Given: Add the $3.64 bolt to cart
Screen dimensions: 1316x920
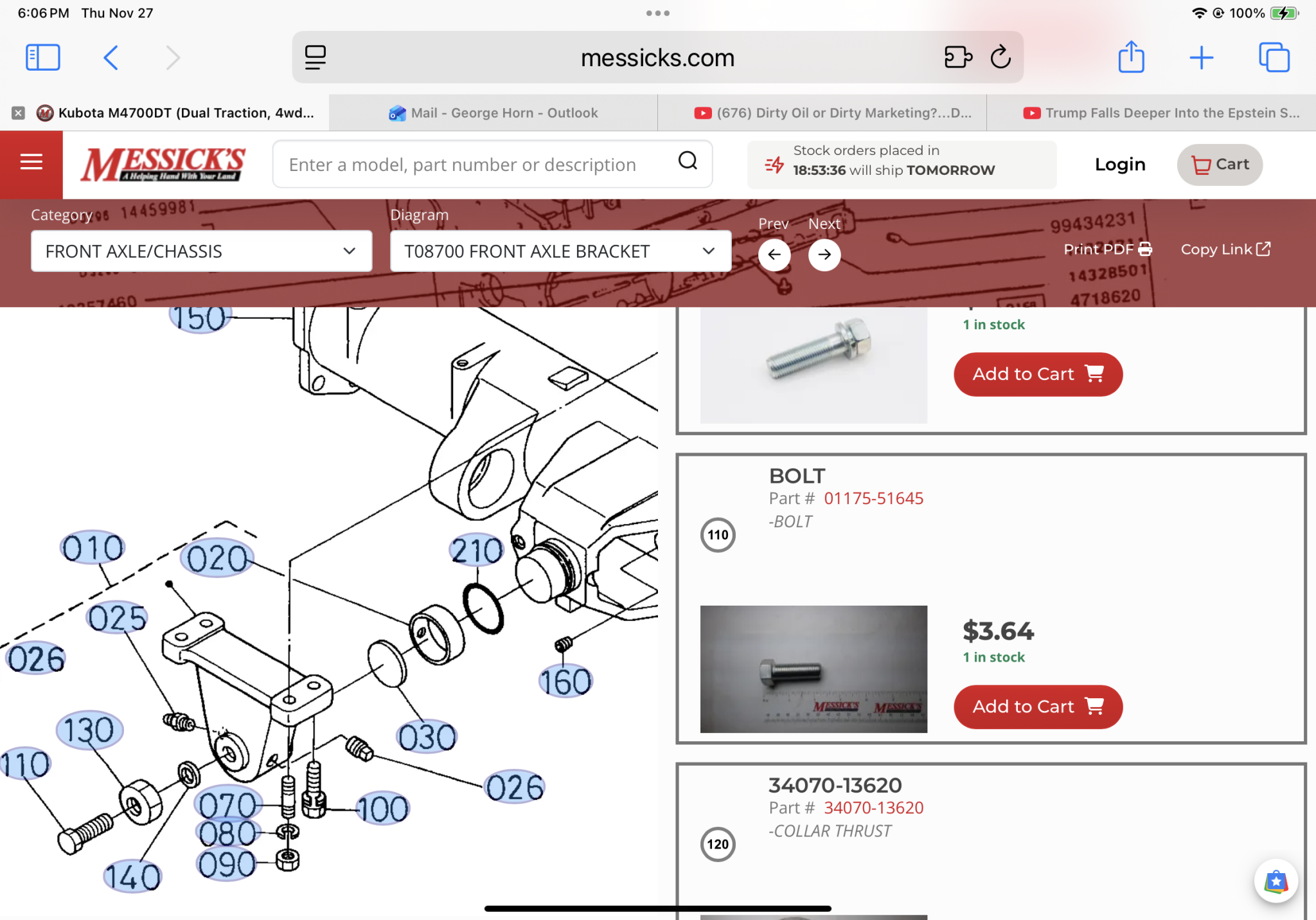Looking at the screenshot, I should point(1037,707).
